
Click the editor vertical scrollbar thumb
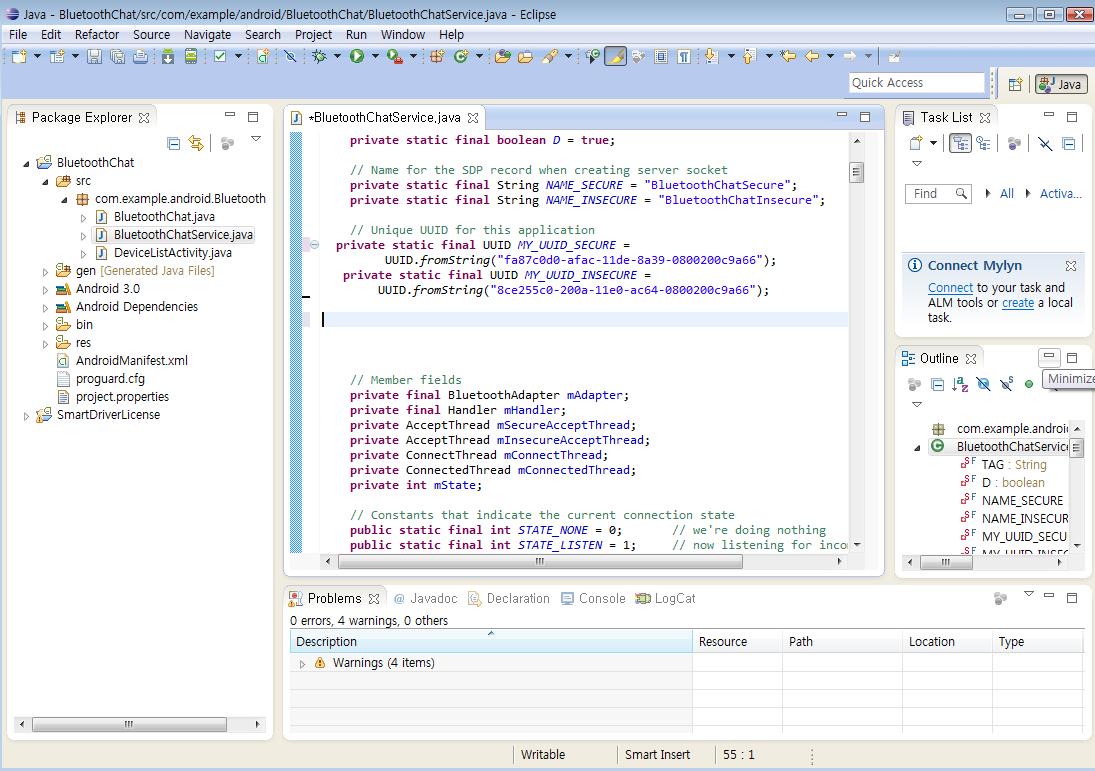pos(857,172)
